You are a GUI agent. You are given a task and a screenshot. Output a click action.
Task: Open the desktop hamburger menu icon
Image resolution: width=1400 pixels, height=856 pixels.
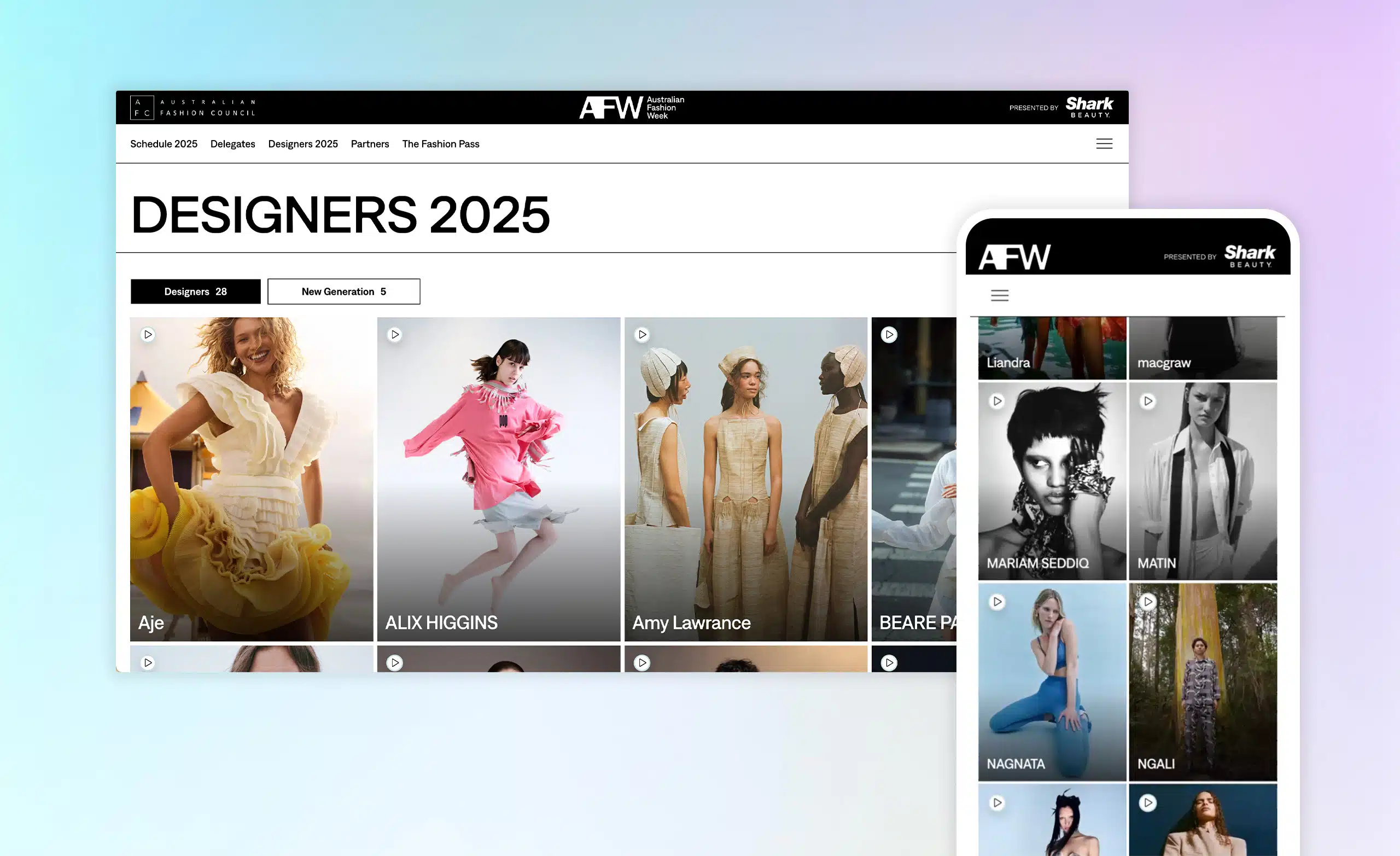[1104, 144]
